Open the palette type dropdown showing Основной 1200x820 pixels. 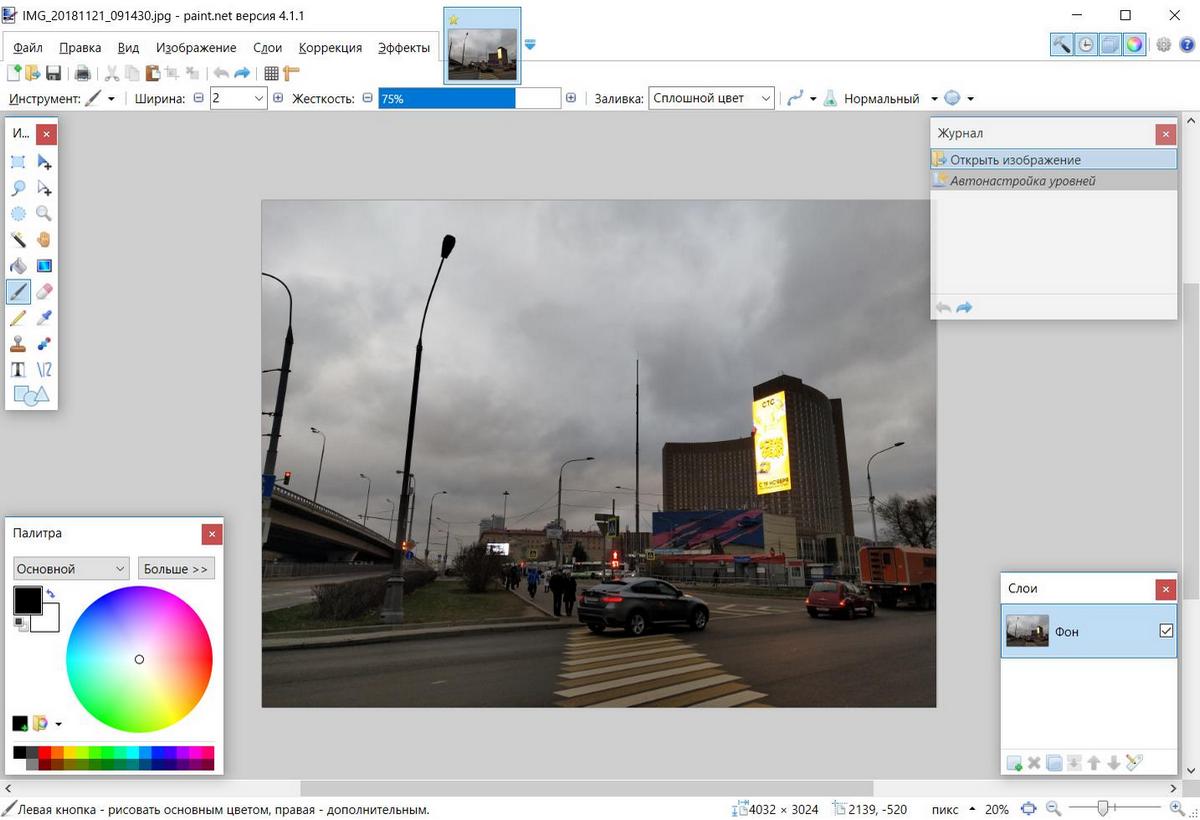click(x=70, y=568)
